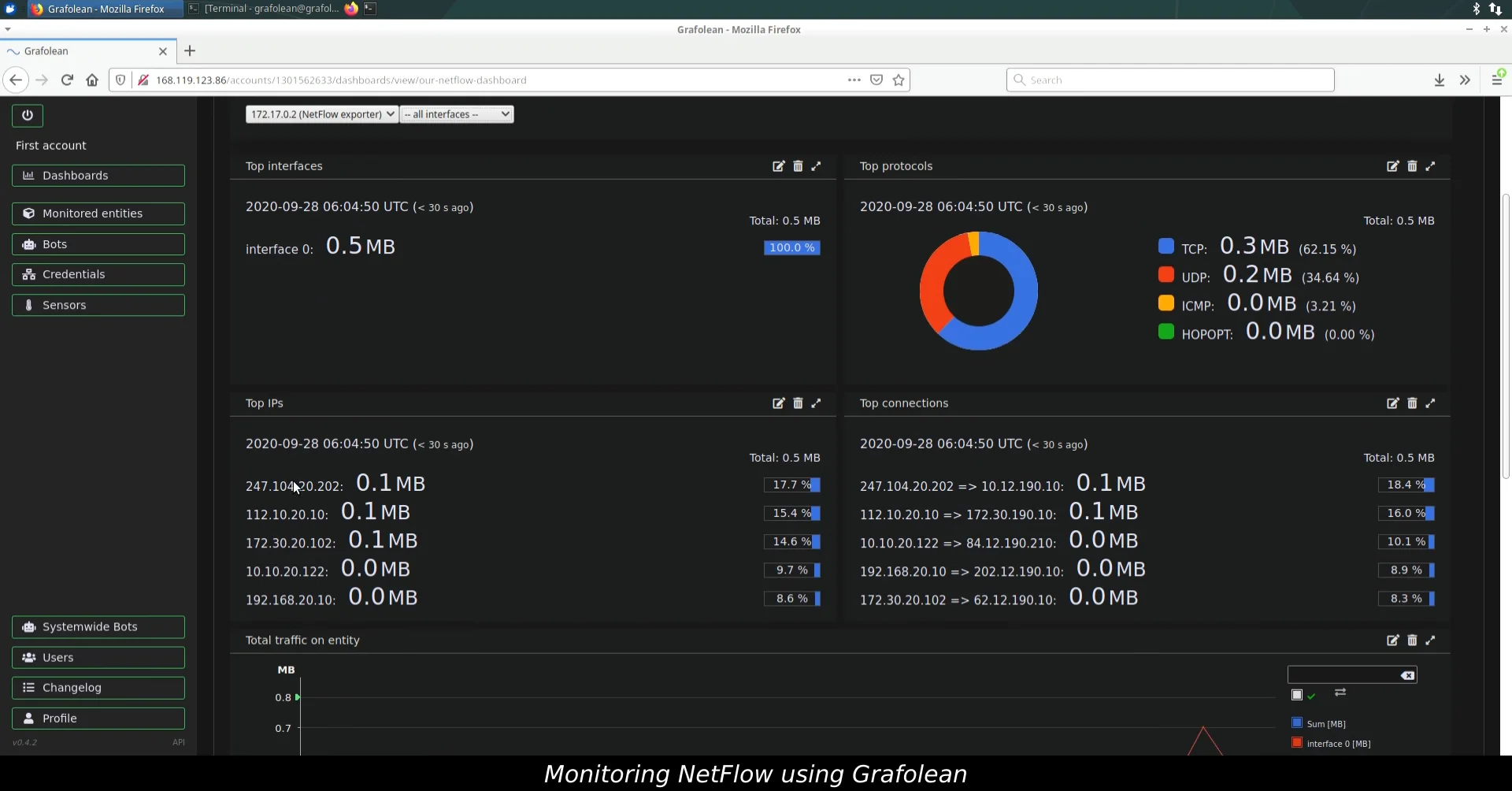This screenshot has height=791, width=1512.
Task: Open the Systemwide Bots page
Action: pyautogui.click(x=98, y=626)
